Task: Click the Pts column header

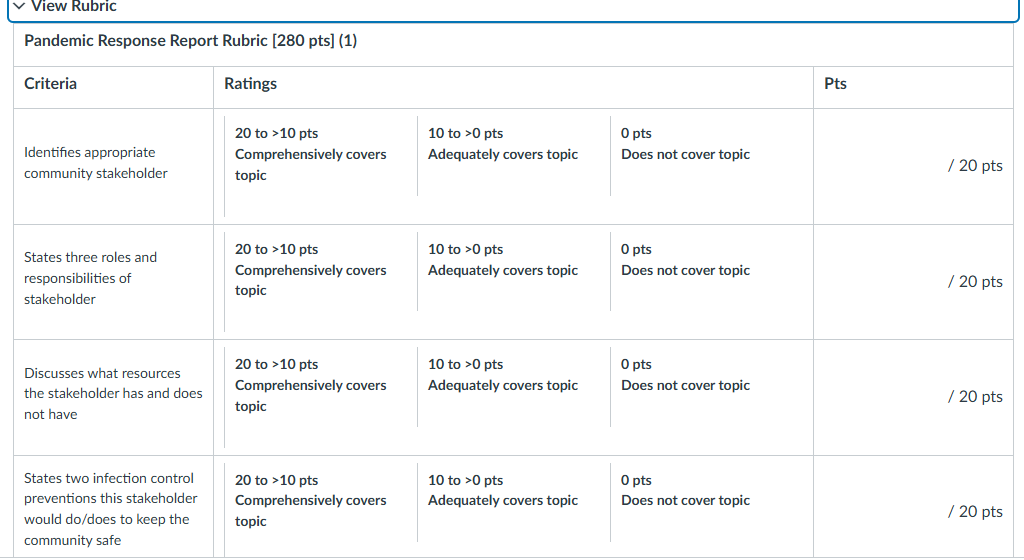Action: click(835, 84)
